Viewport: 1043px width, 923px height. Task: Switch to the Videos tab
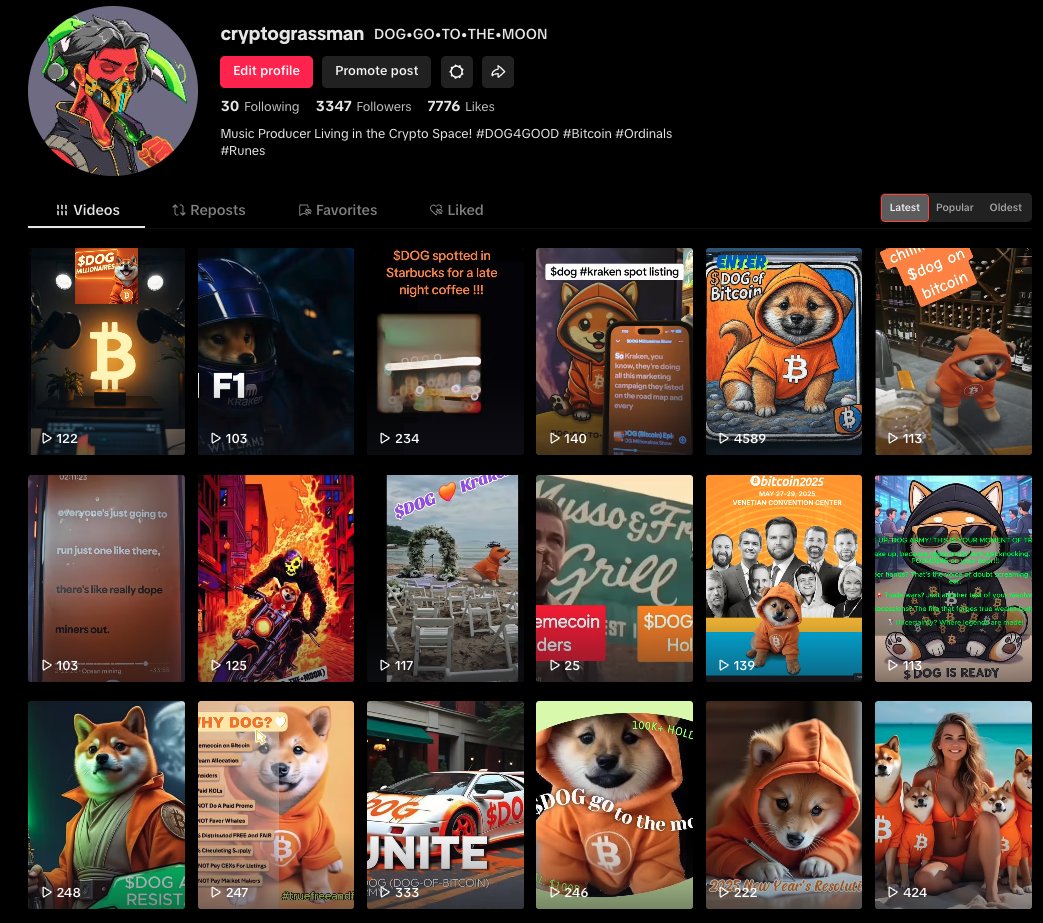(x=86, y=210)
